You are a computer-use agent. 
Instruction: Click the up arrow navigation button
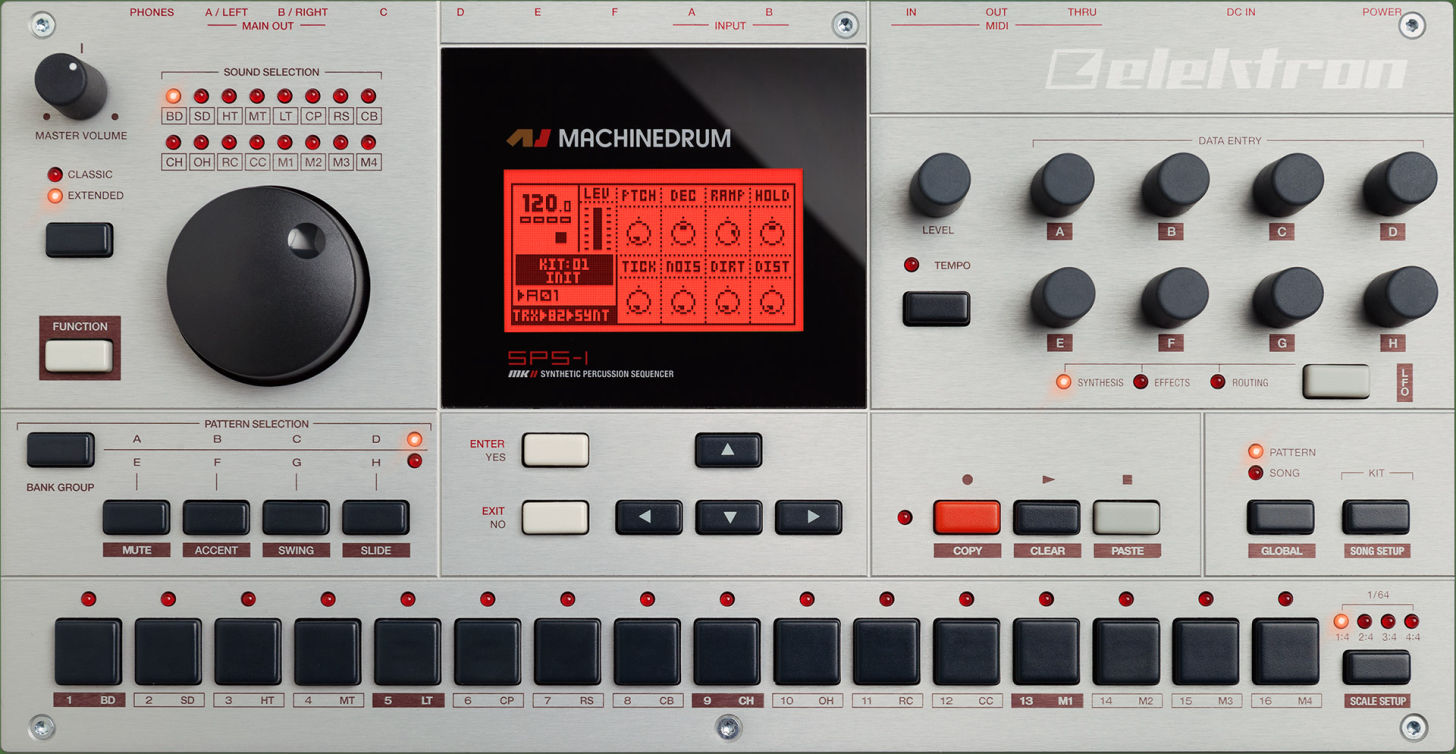click(728, 450)
